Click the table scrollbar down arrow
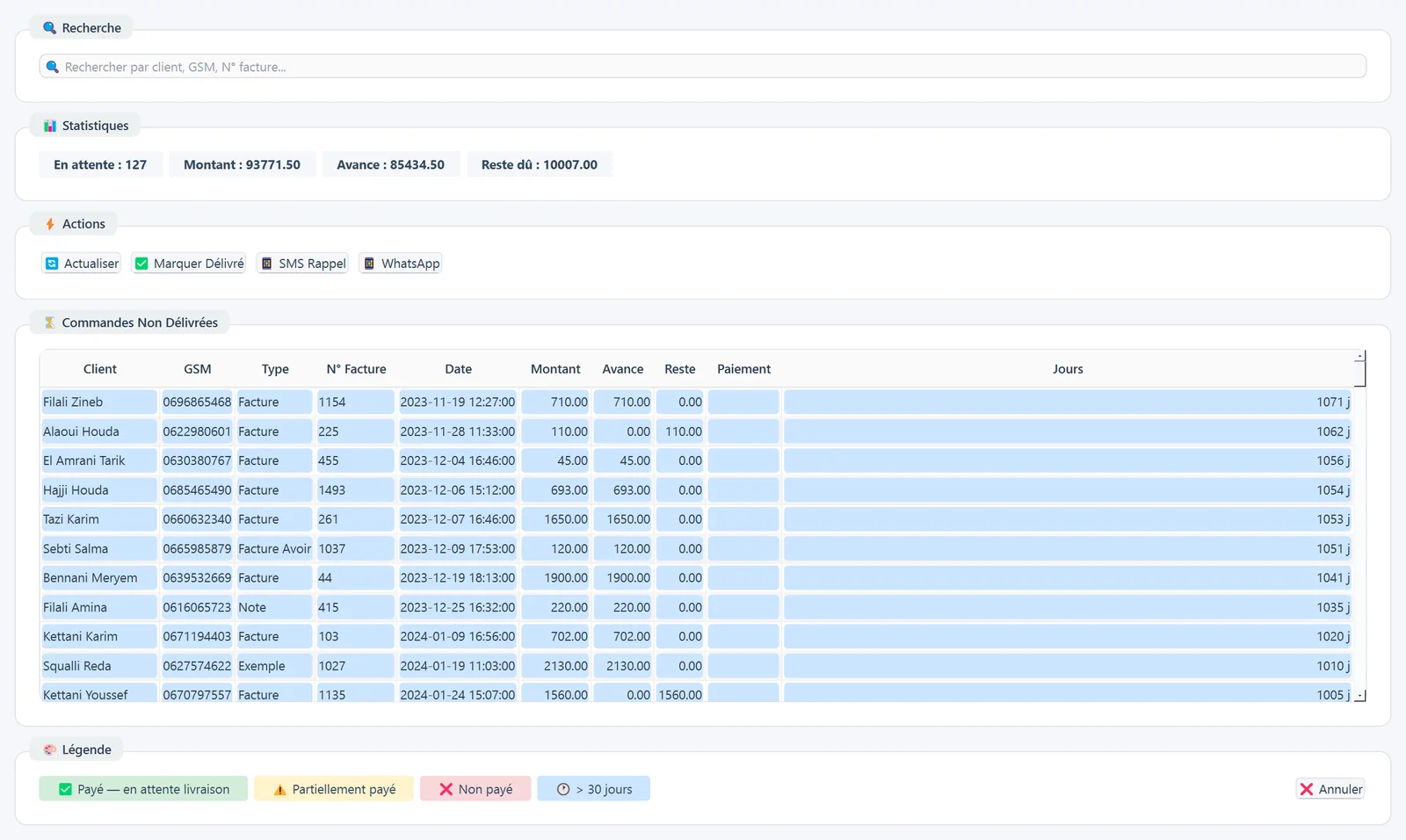Viewport: 1406px width, 840px height. [1360, 696]
